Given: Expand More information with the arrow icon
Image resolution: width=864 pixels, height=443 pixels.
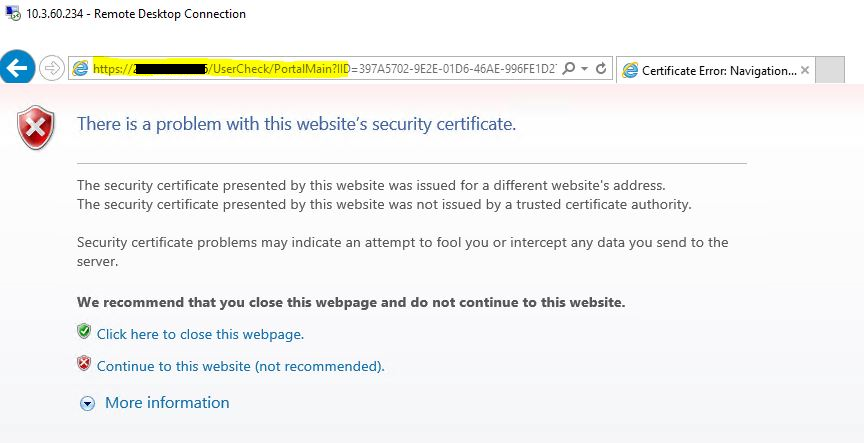Looking at the screenshot, I should [87, 403].
